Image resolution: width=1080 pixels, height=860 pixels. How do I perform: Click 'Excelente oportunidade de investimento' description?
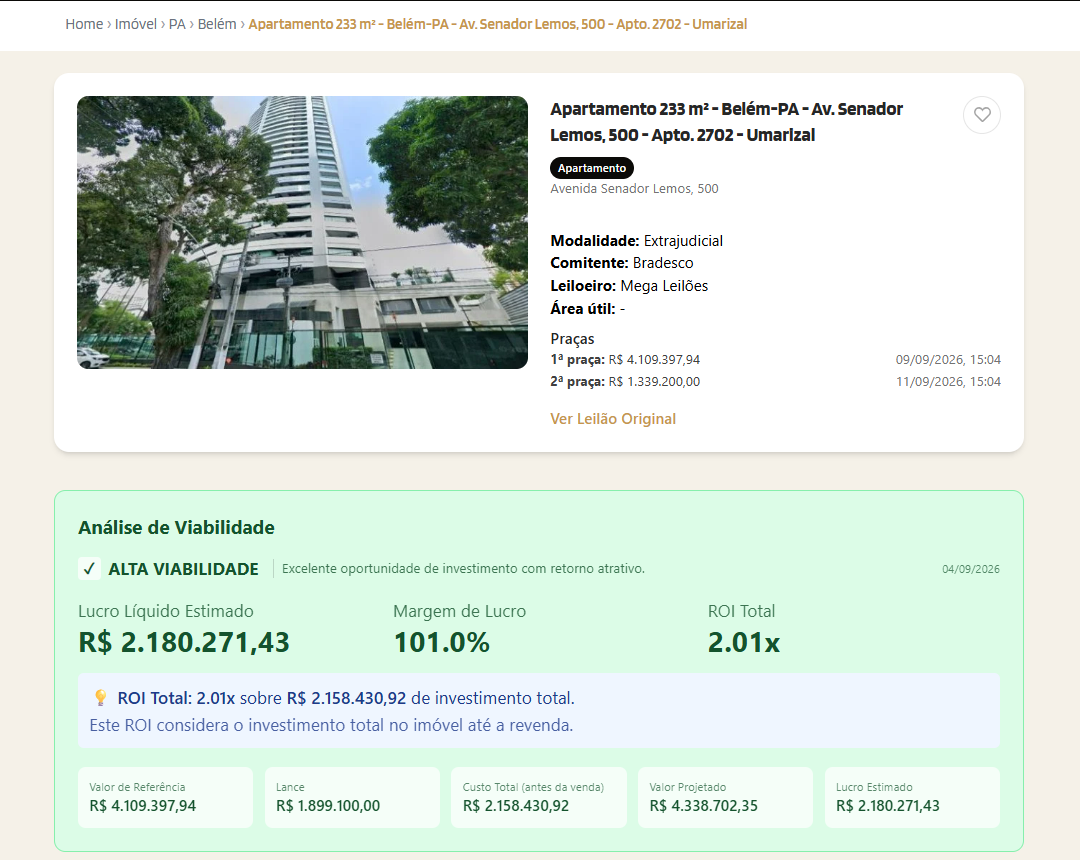tap(464, 569)
